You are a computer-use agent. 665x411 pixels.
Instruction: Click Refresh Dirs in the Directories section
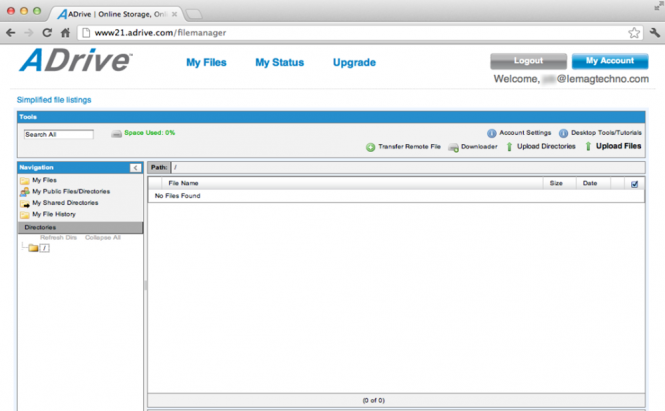click(59, 238)
